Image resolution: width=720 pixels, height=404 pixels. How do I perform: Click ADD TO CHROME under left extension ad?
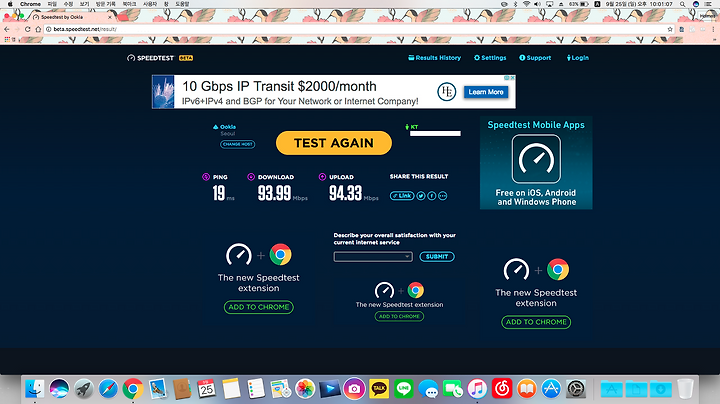pos(259,307)
